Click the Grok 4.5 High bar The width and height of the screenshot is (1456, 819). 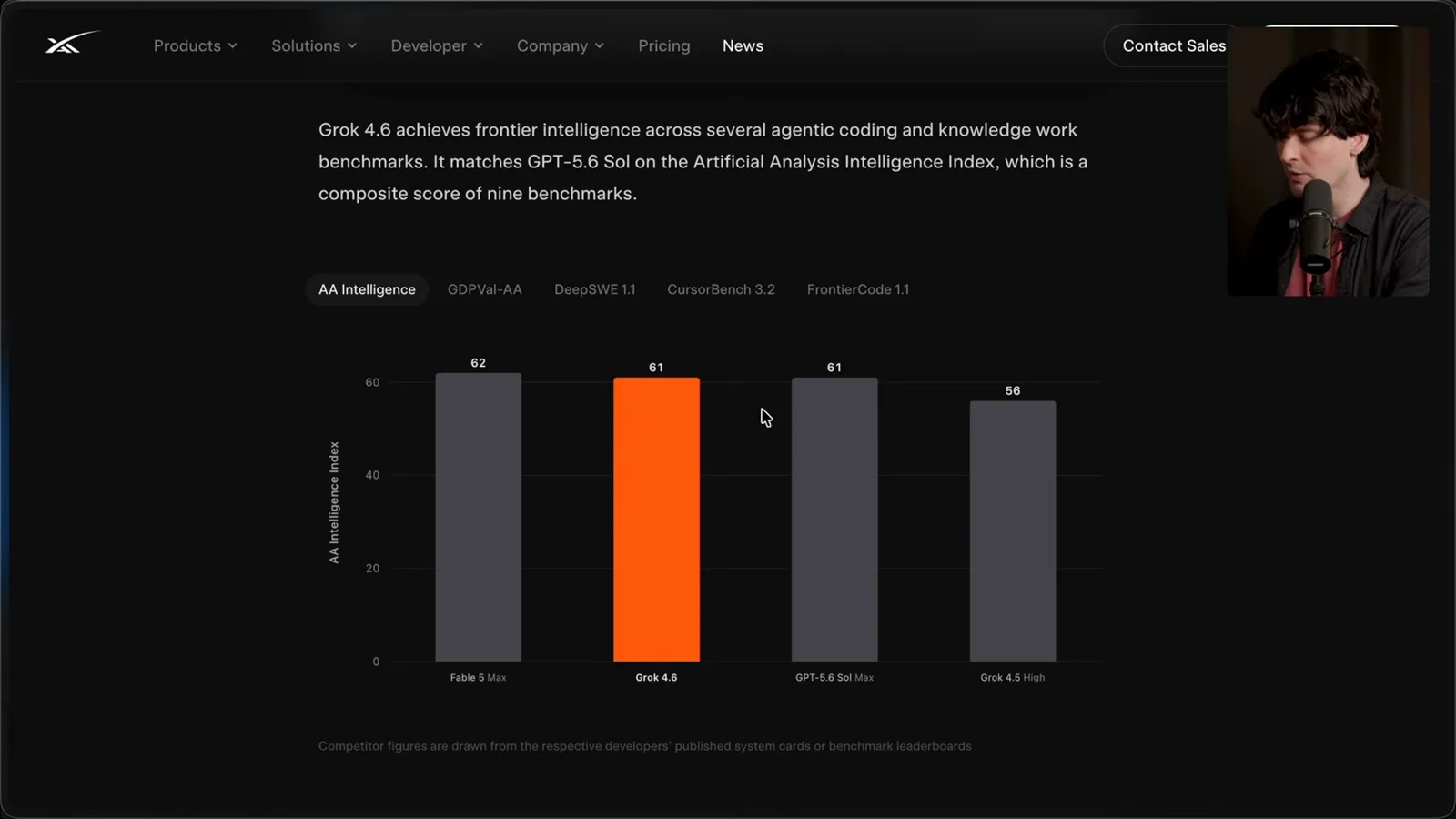pos(1013,531)
